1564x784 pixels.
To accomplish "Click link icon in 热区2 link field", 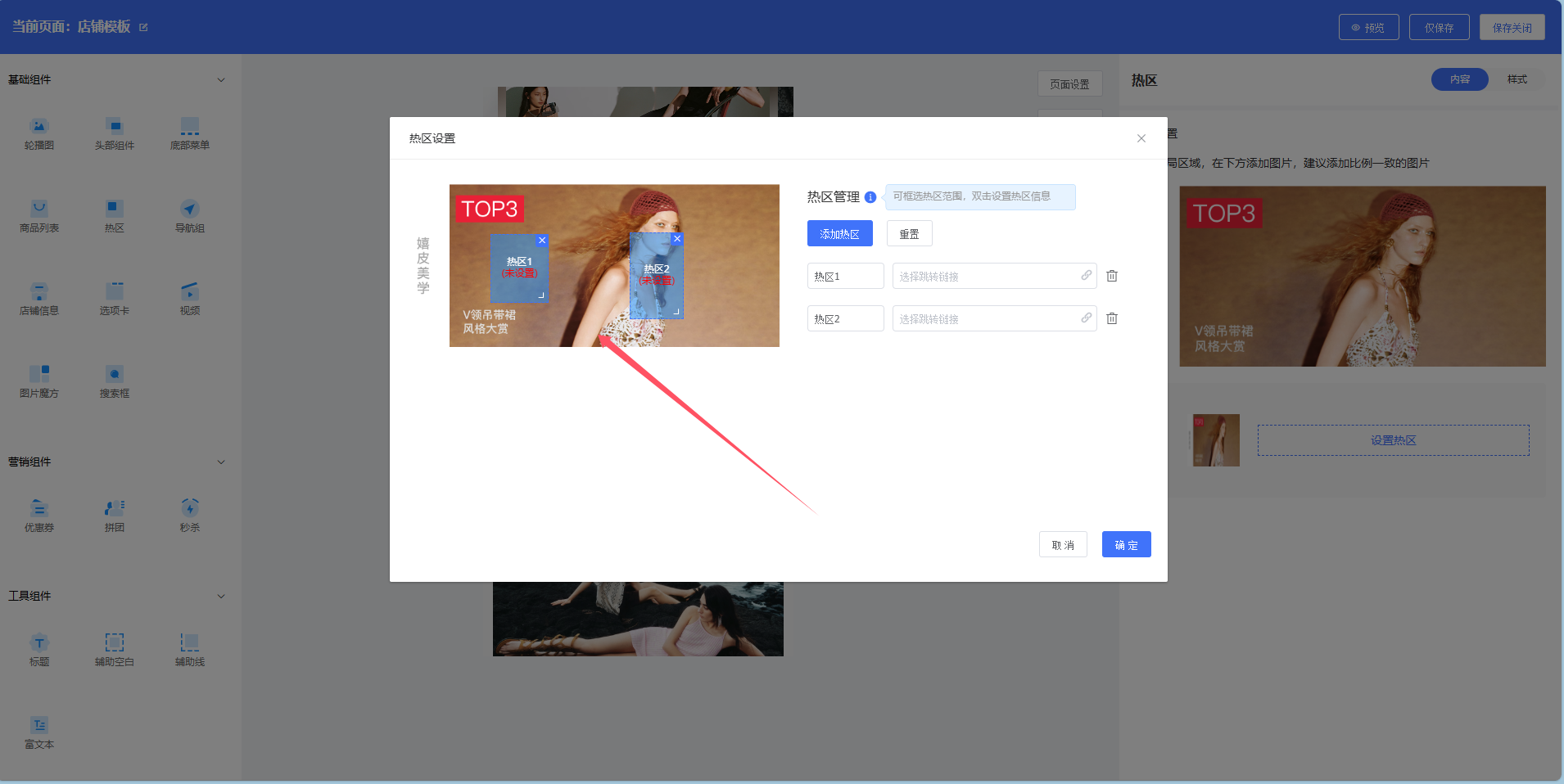I will point(1086,318).
